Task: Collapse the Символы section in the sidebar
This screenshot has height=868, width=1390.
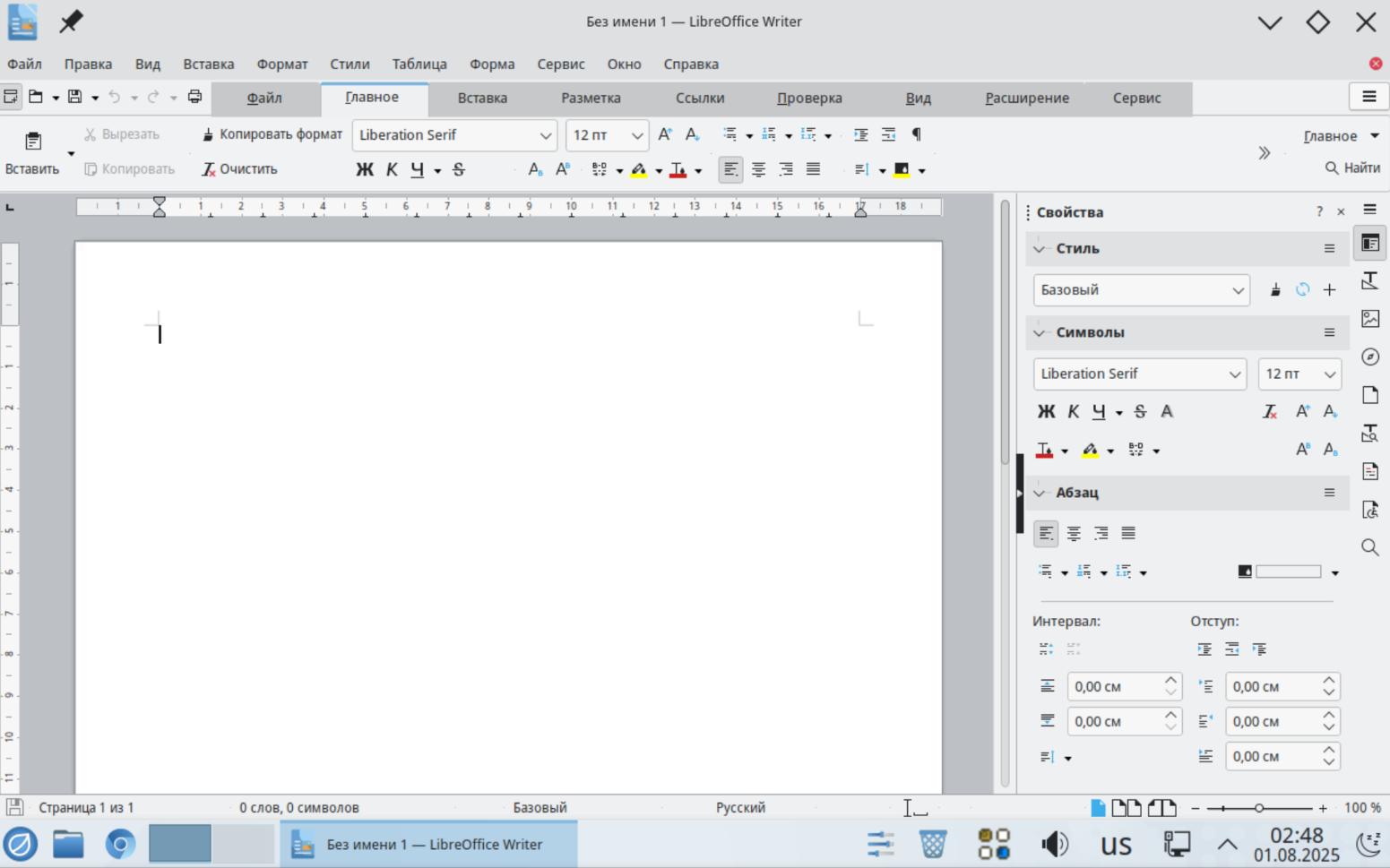Action: click(1040, 332)
